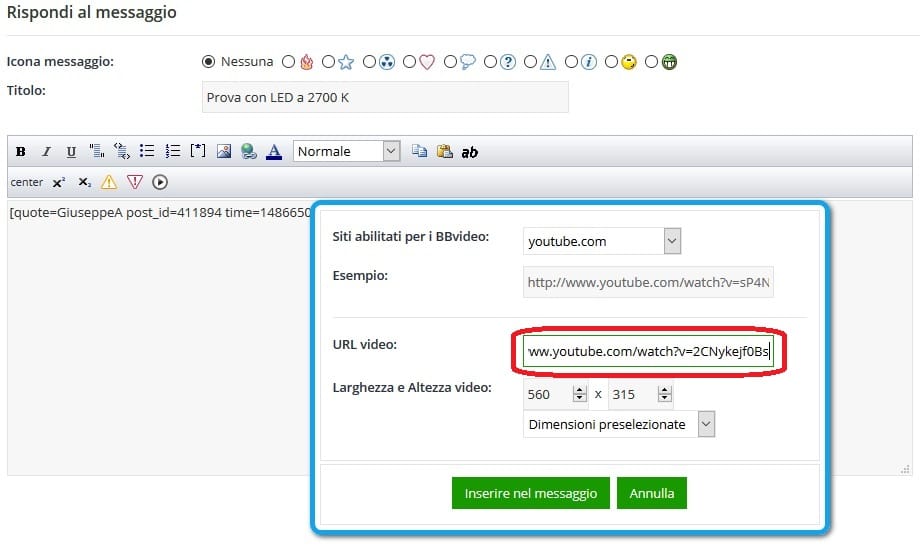Toggle underline formatting in the editor toolbar
The height and width of the screenshot is (549, 920).
71,152
